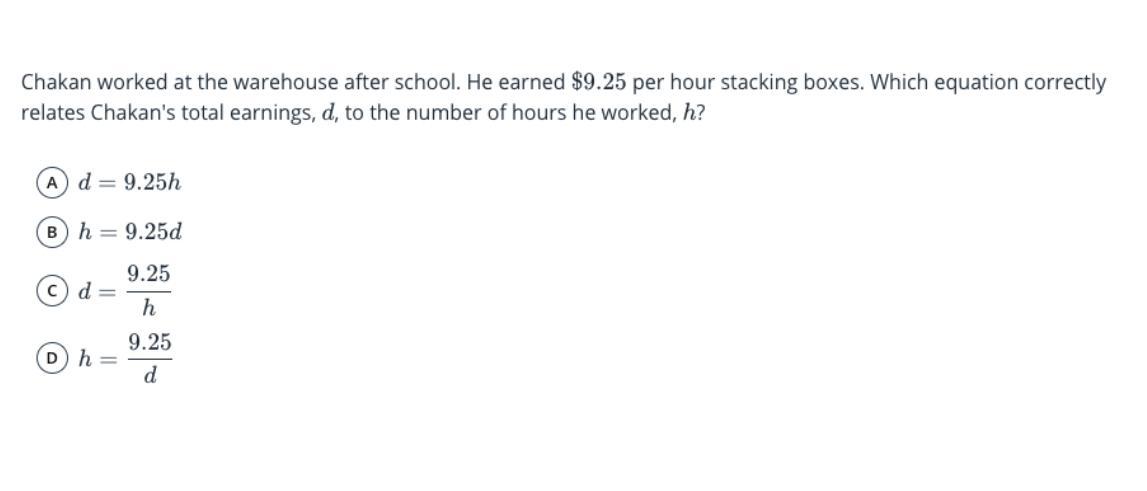Select answer choice A radio button
Screen dimensions: 1147x491
(51, 183)
